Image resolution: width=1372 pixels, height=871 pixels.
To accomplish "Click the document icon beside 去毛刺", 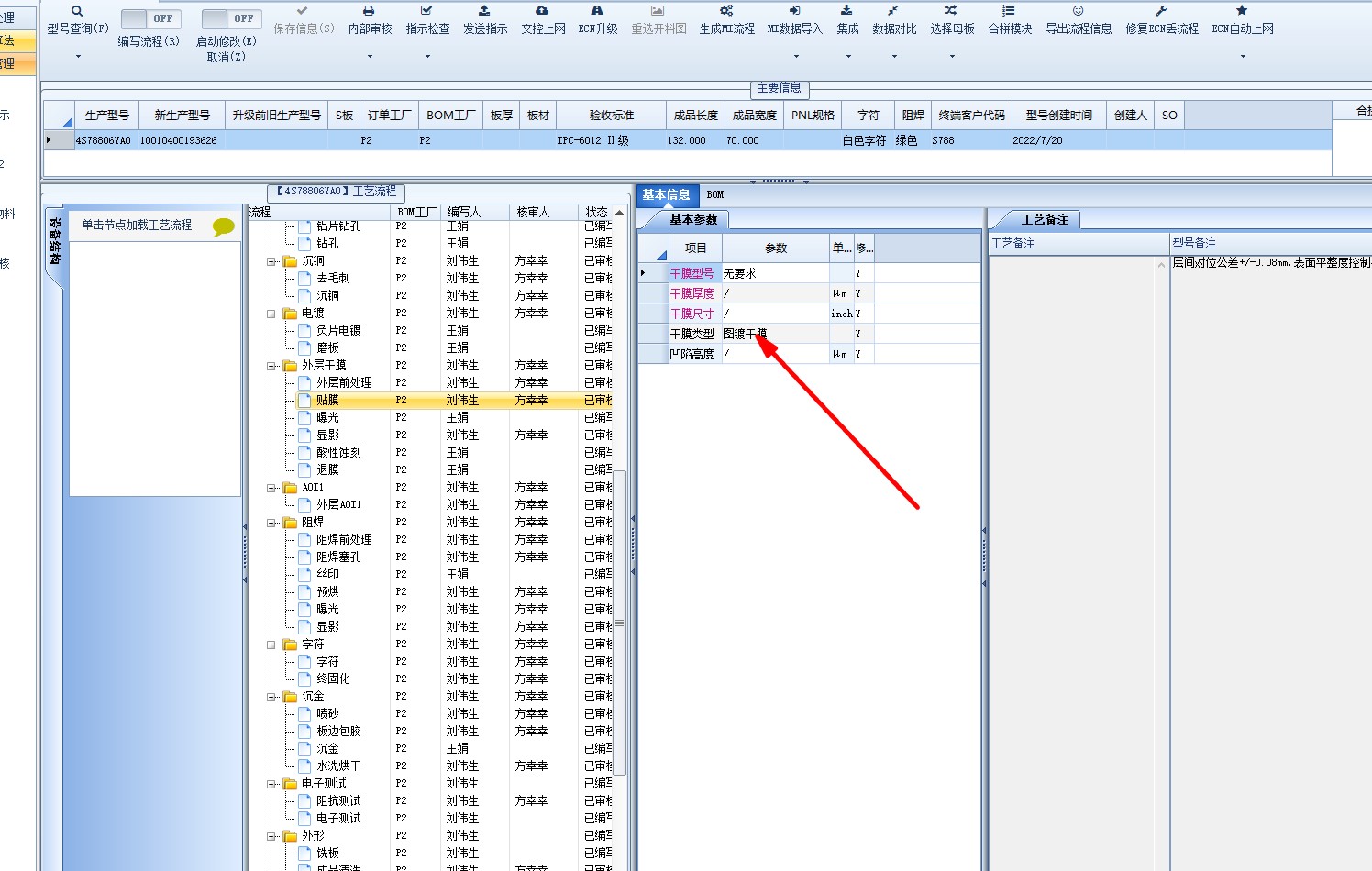I will [305, 279].
